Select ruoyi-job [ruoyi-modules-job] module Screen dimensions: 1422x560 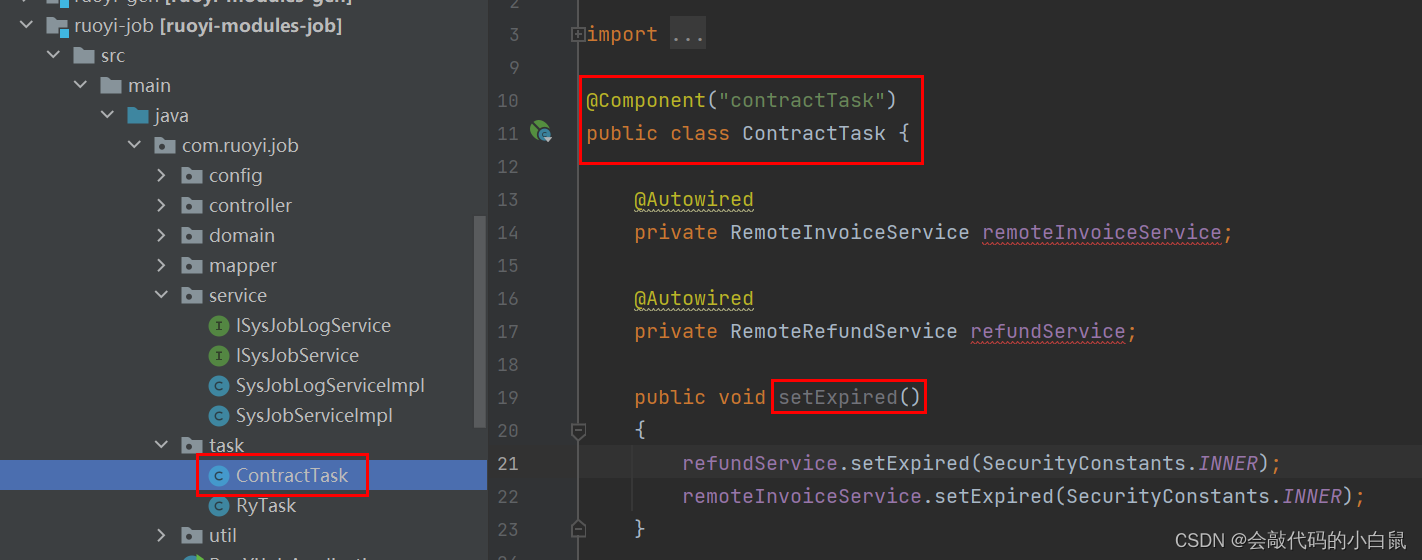tap(208, 26)
